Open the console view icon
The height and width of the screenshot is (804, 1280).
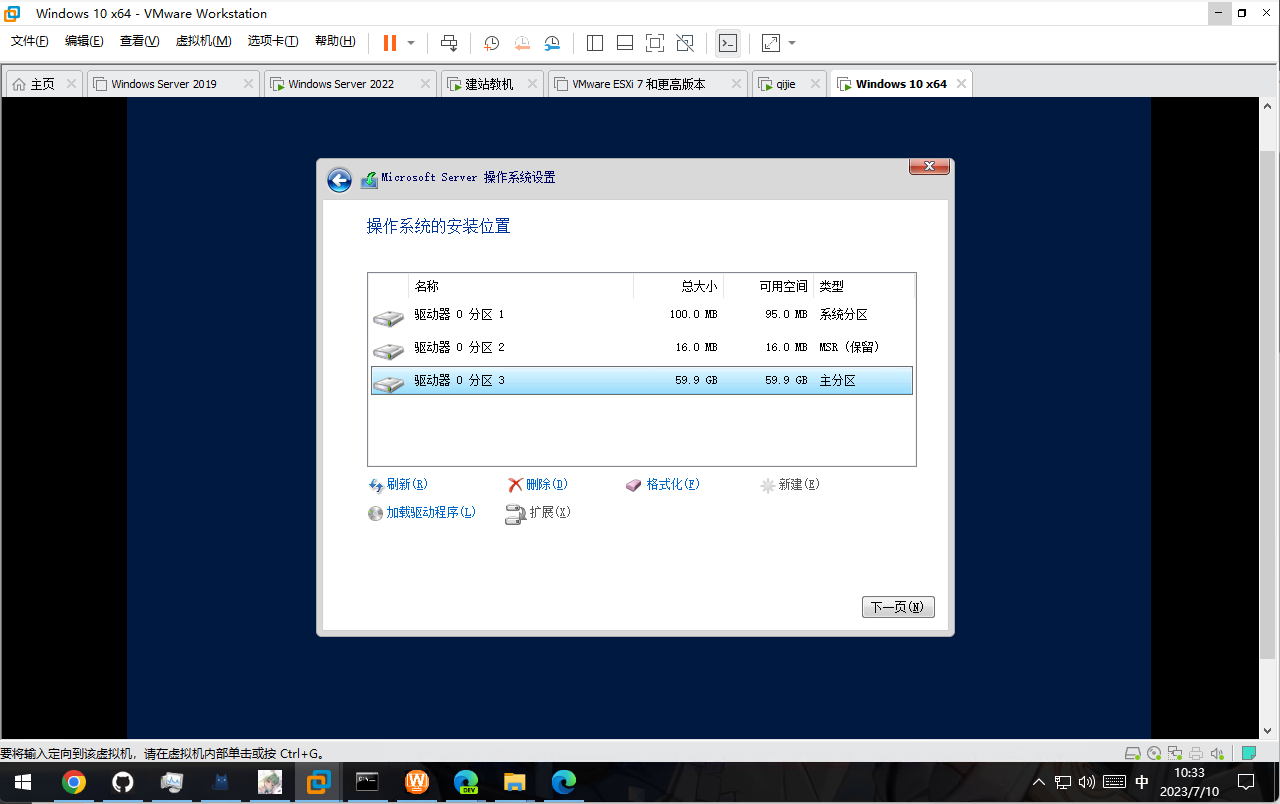tap(729, 43)
